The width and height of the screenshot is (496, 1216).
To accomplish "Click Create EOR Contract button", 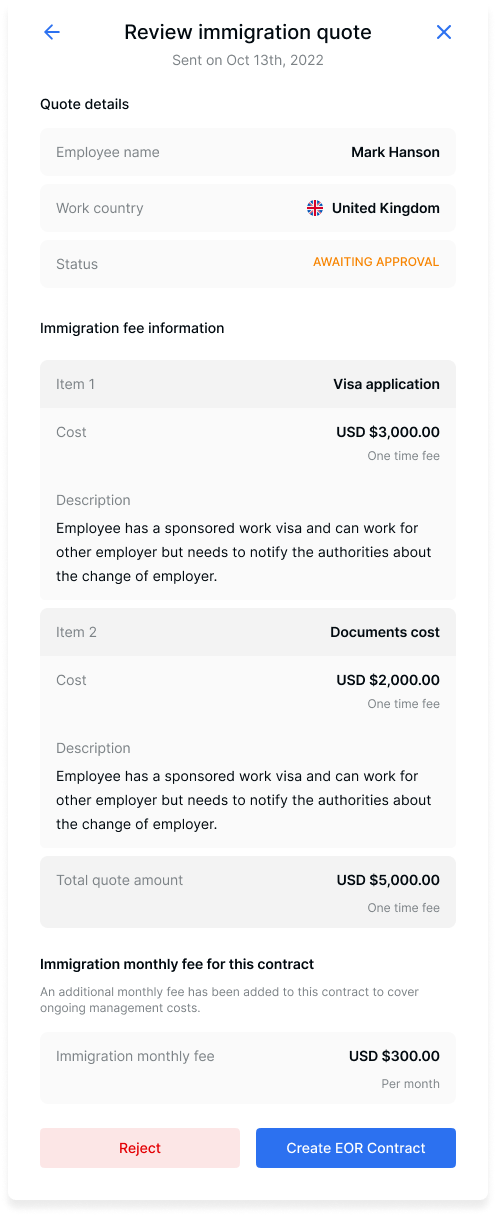I will click(x=356, y=1148).
